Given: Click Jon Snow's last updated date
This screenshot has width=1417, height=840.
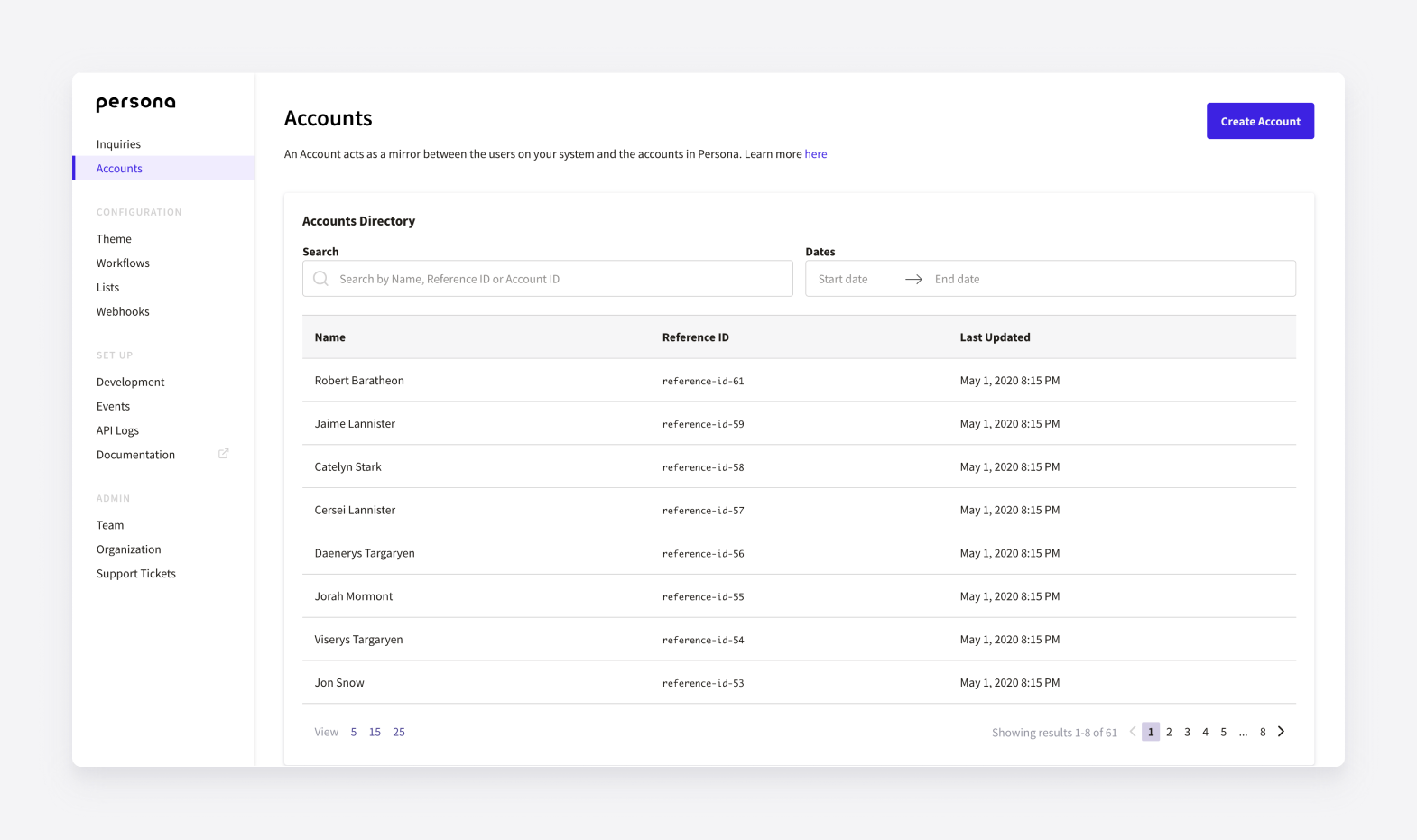Looking at the screenshot, I should tap(1010, 683).
